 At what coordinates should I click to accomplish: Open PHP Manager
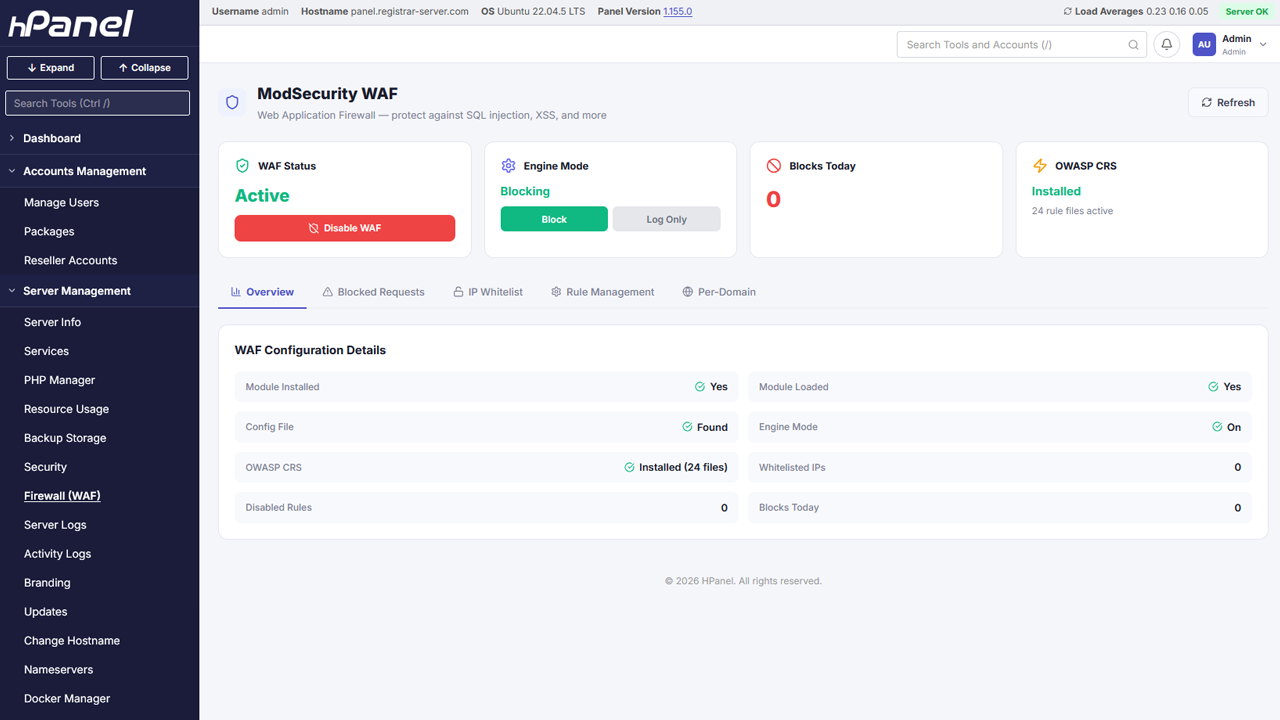tap(60, 380)
